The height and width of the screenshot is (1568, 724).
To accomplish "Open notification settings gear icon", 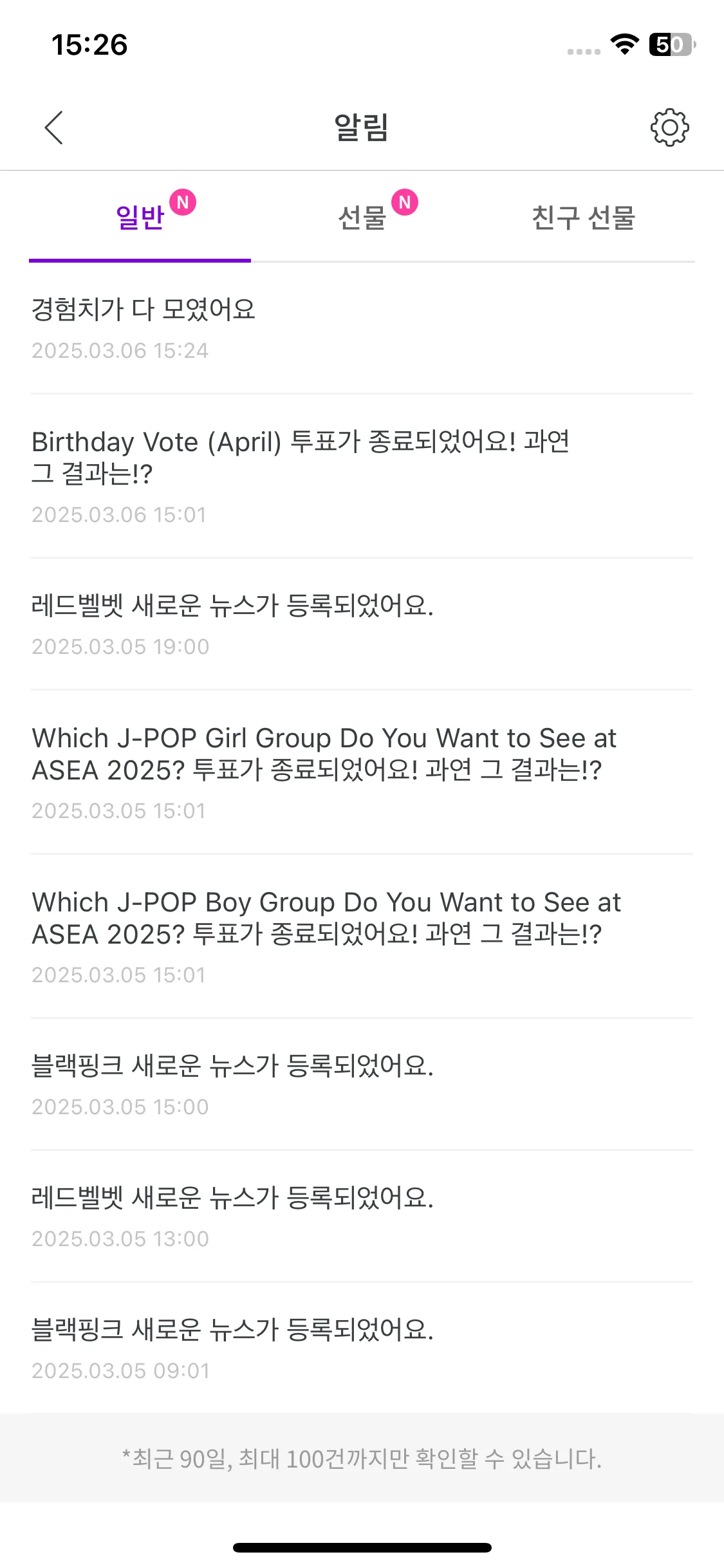I will (669, 127).
